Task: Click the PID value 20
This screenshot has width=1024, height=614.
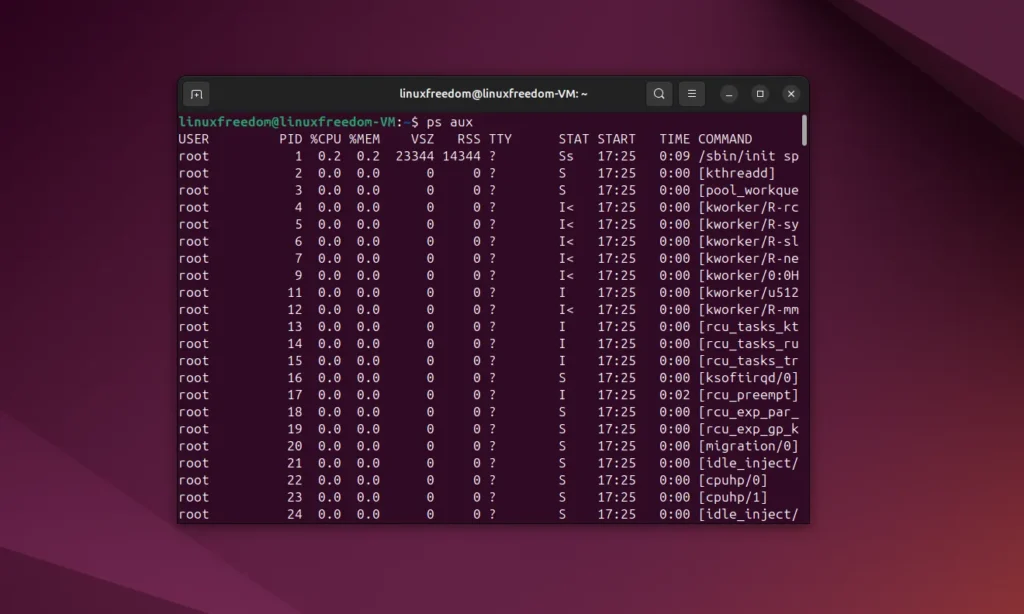Action: coord(295,446)
